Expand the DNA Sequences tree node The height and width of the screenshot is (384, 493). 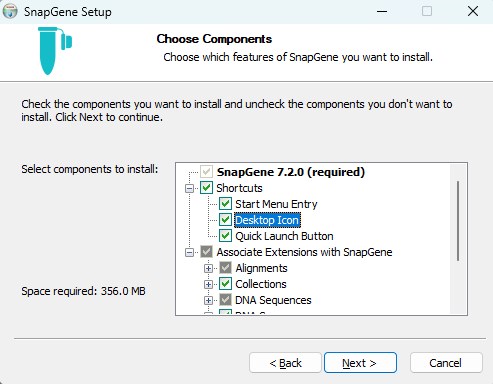tap(208, 300)
